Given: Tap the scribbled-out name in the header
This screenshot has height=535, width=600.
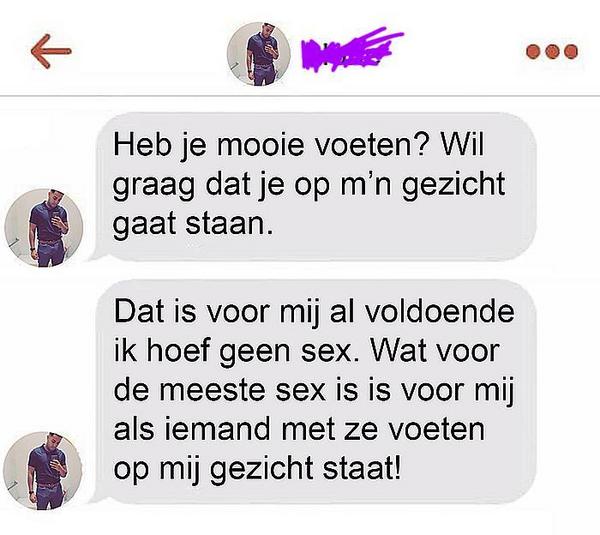Looking at the screenshot, I should 352,50.
